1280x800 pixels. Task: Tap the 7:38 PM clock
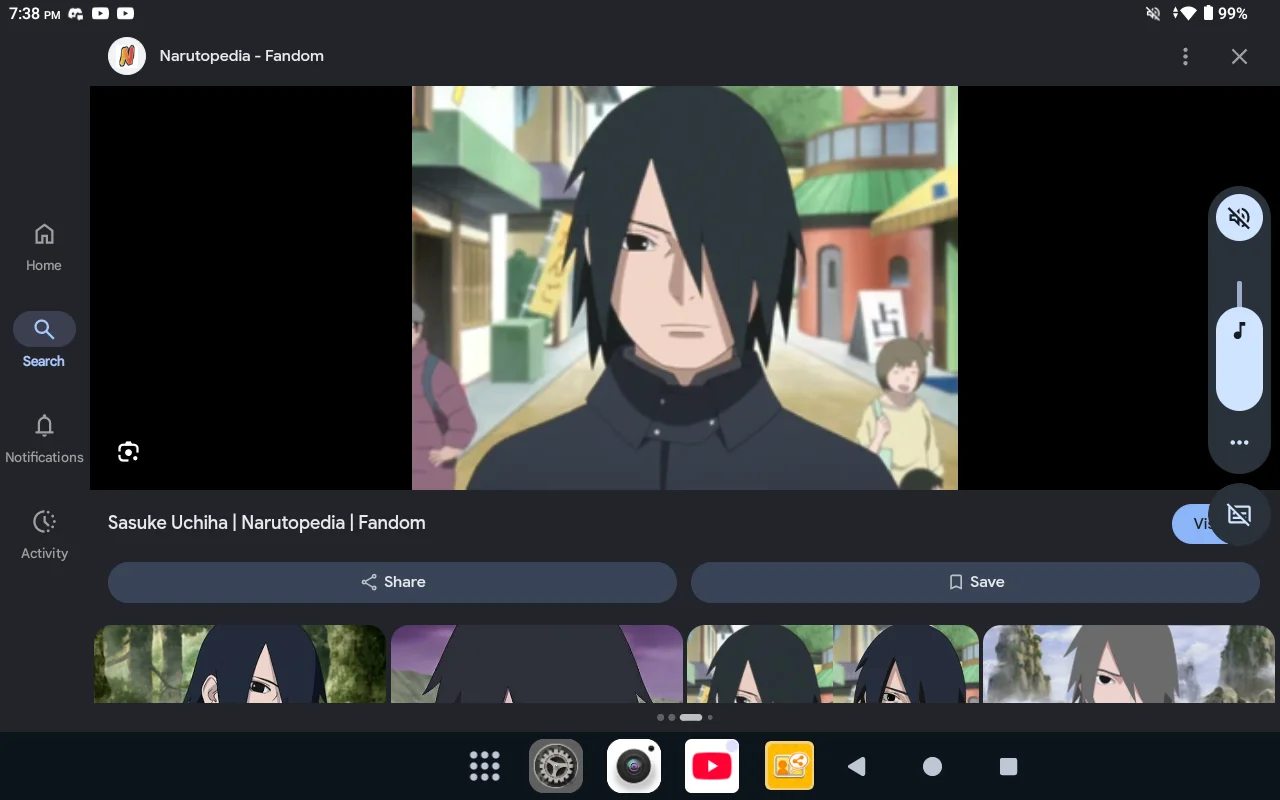(35, 14)
